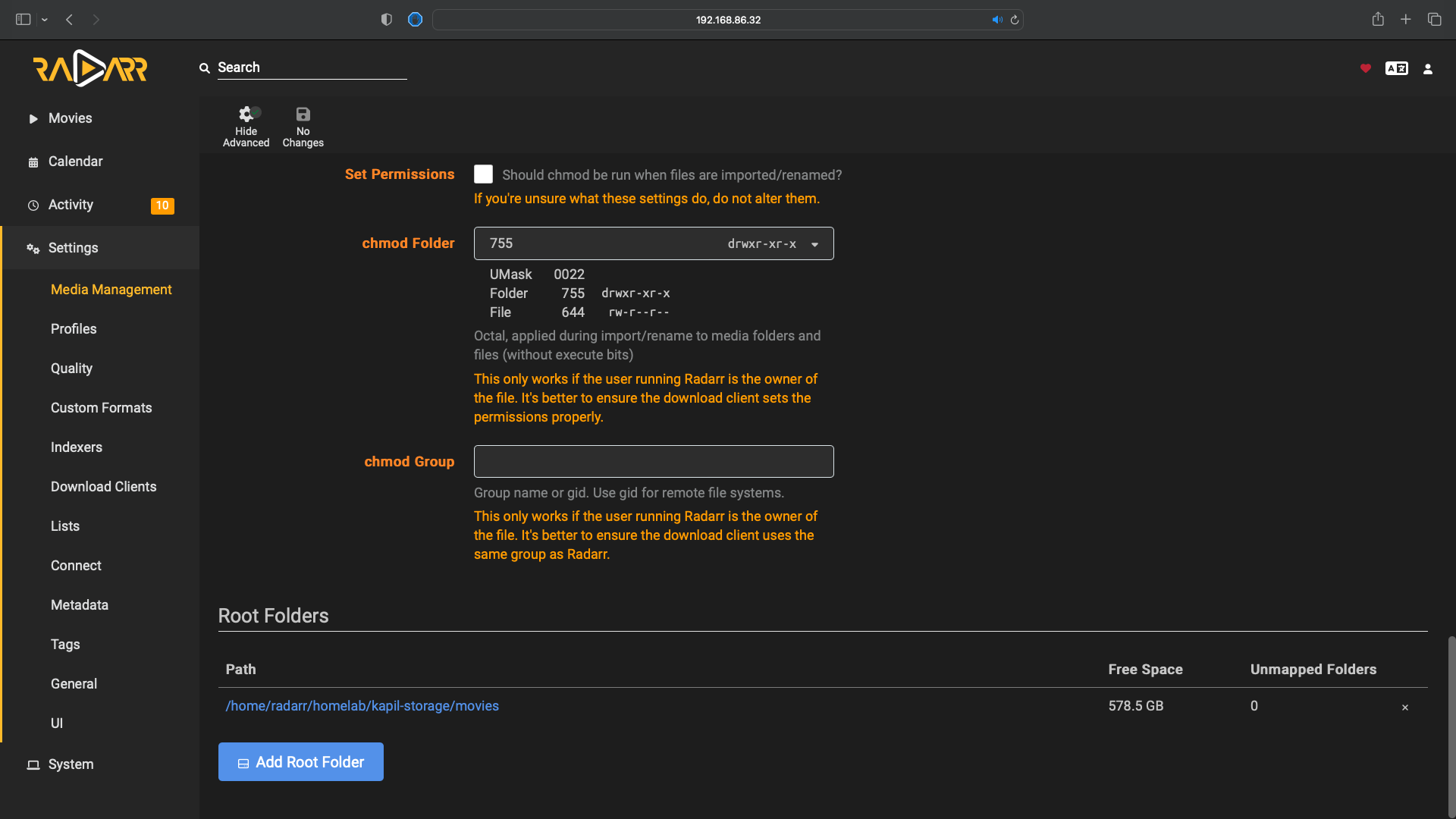This screenshot has height=819, width=1456.
Task: Click the chmod Group input field
Action: point(654,461)
